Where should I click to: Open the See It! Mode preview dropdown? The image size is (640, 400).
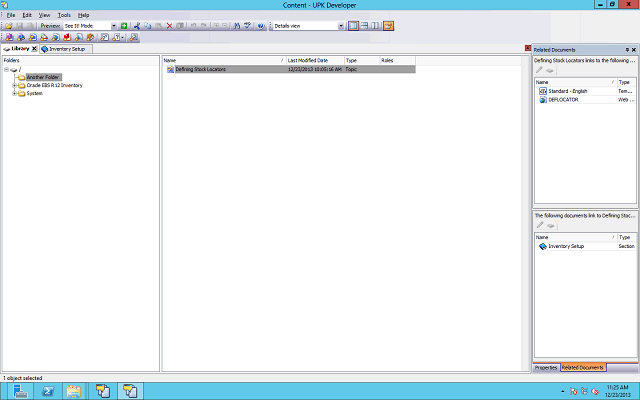pos(114,26)
